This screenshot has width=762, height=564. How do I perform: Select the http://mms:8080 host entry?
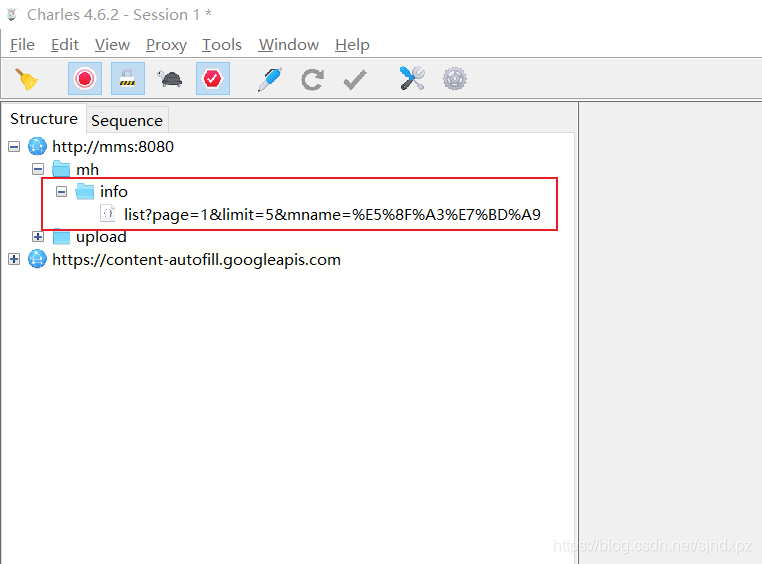(x=113, y=146)
